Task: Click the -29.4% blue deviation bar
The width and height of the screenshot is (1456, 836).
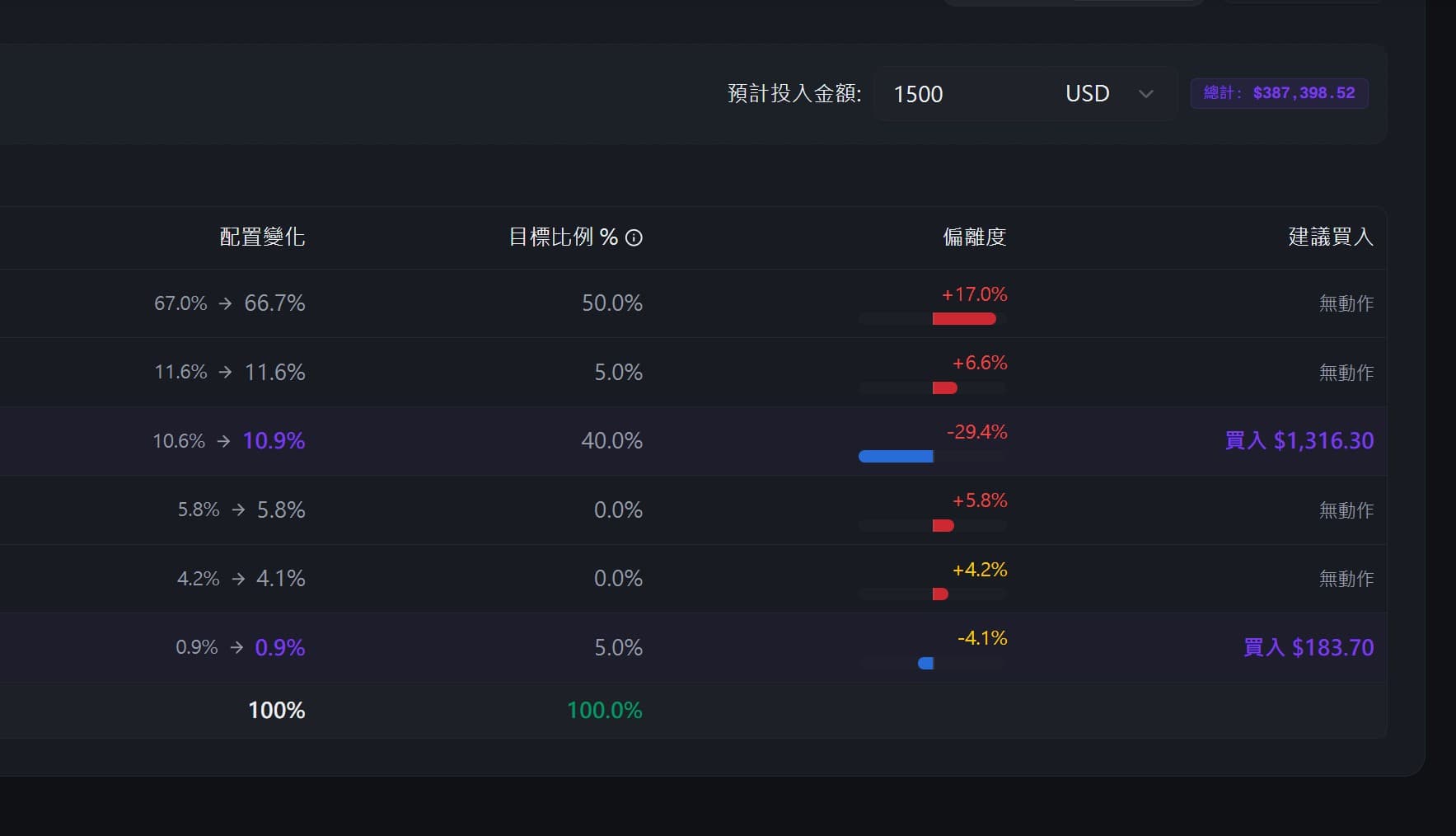Action: coord(896,457)
